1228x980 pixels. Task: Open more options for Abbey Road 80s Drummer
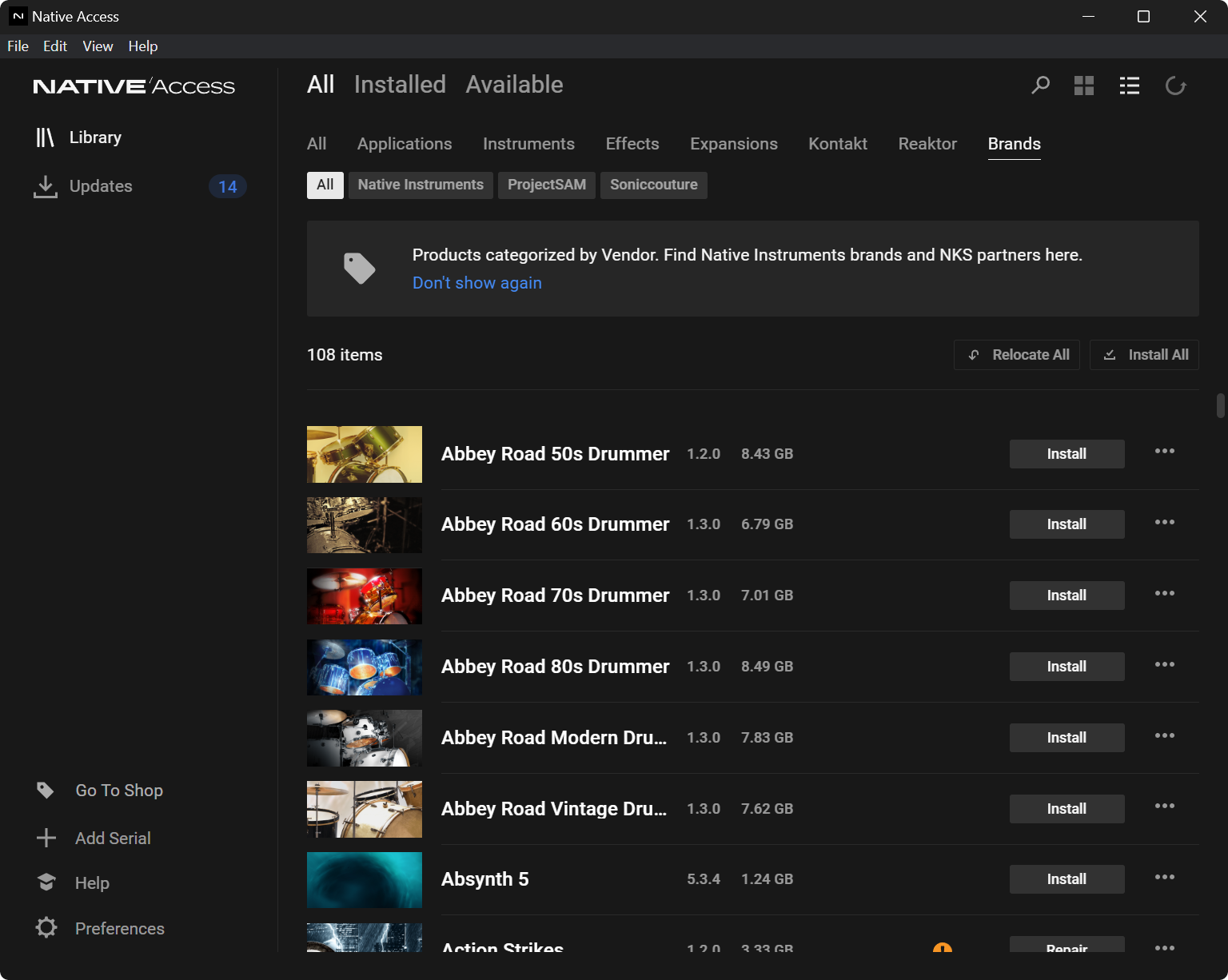point(1165,665)
